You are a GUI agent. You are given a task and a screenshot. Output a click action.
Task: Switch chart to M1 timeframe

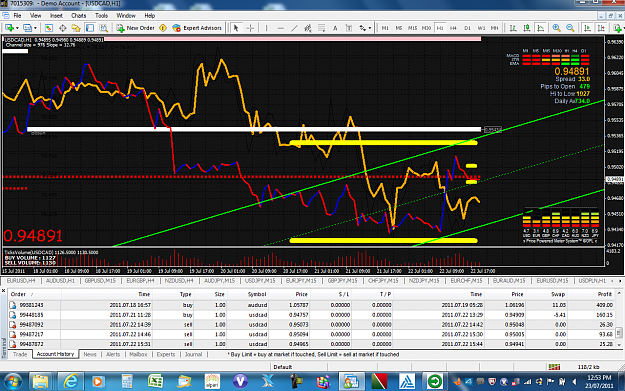(x=385, y=28)
